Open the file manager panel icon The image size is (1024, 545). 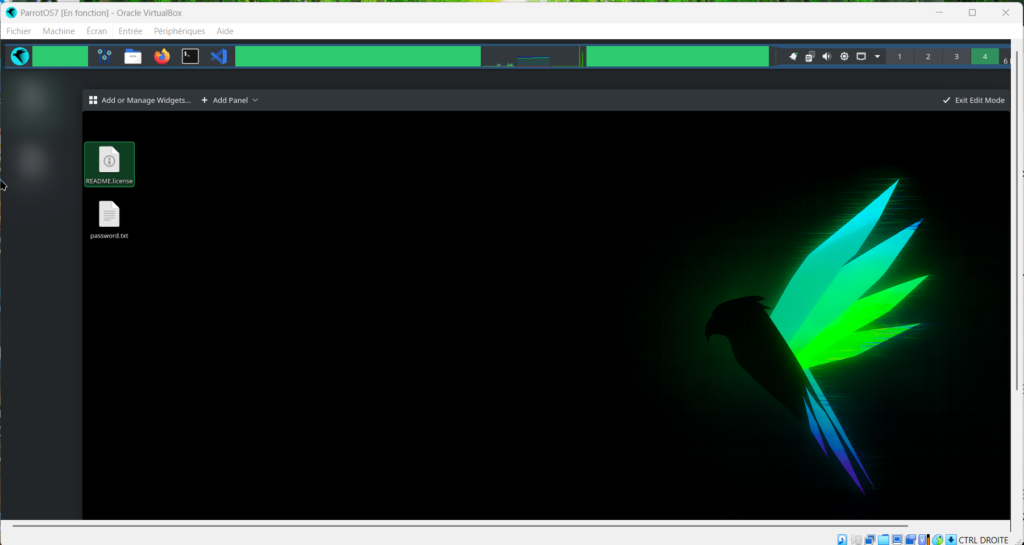133,57
